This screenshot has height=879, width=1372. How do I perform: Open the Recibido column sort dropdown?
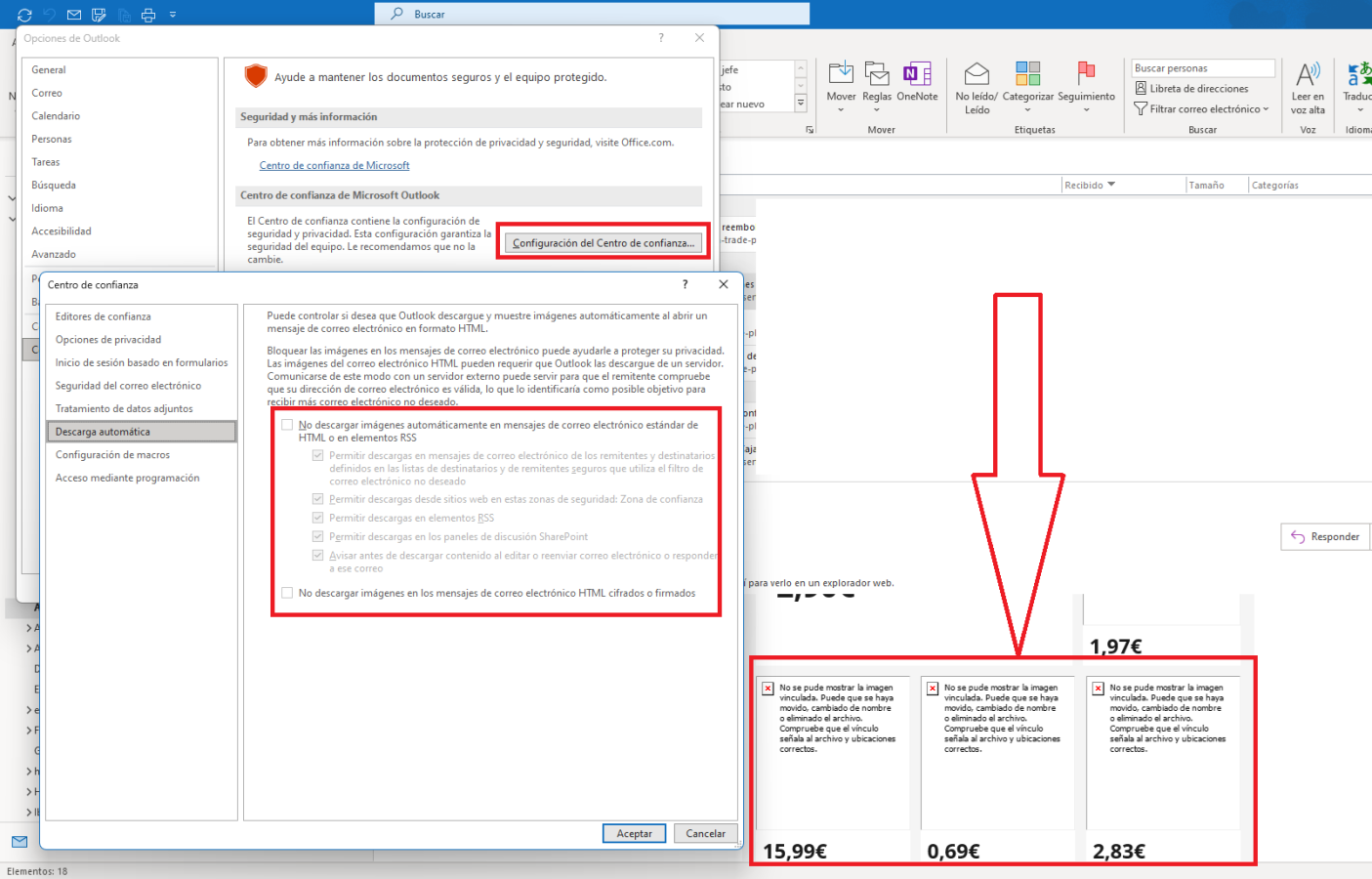point(1111,185)
